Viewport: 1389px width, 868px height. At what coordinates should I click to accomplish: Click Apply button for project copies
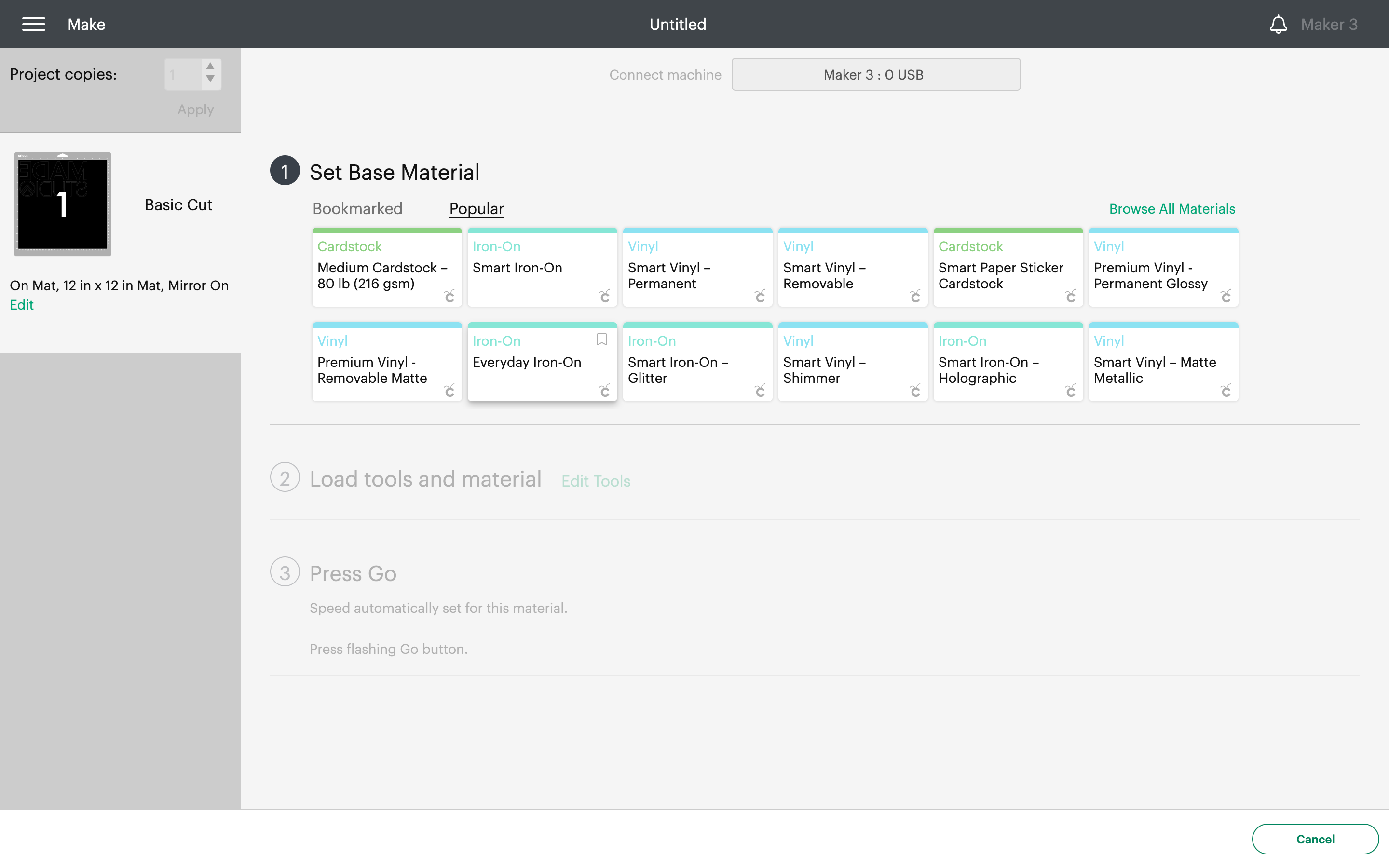(x=195, y=109)
